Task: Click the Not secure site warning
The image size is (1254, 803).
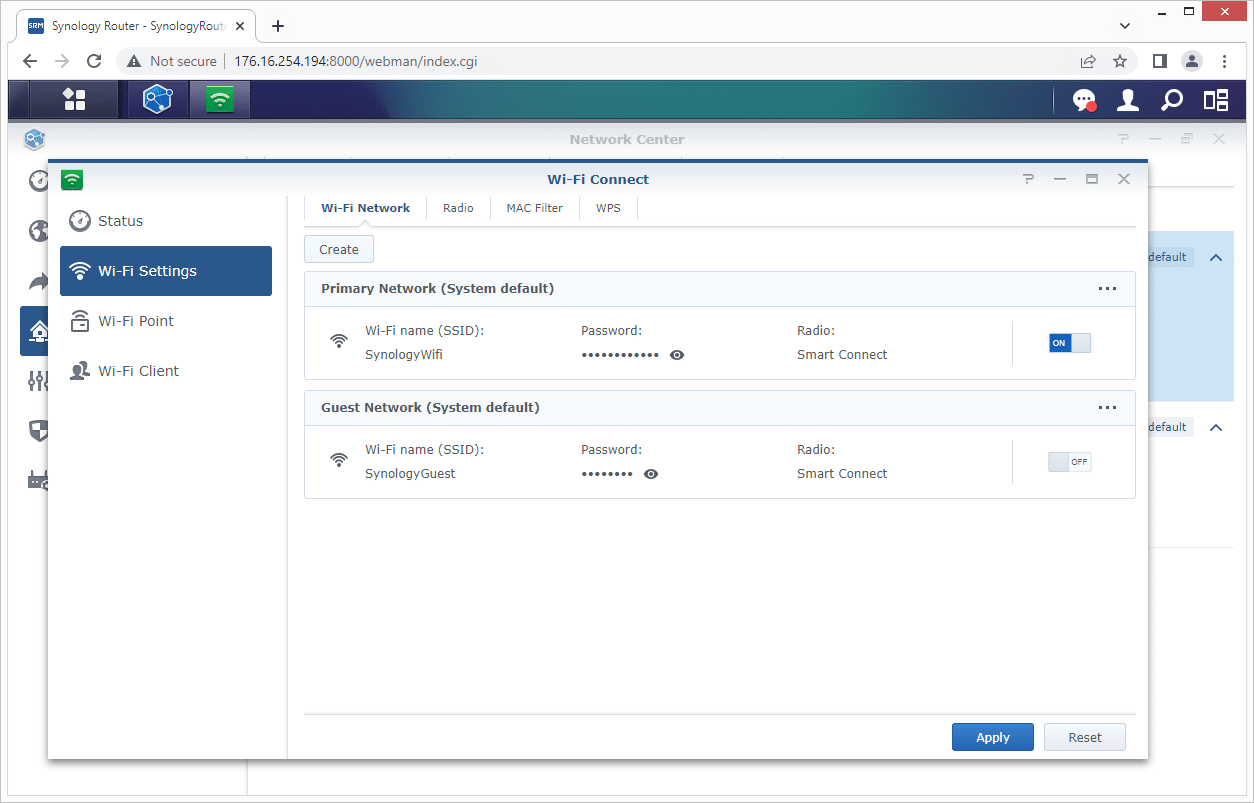Action: [171, 61]
